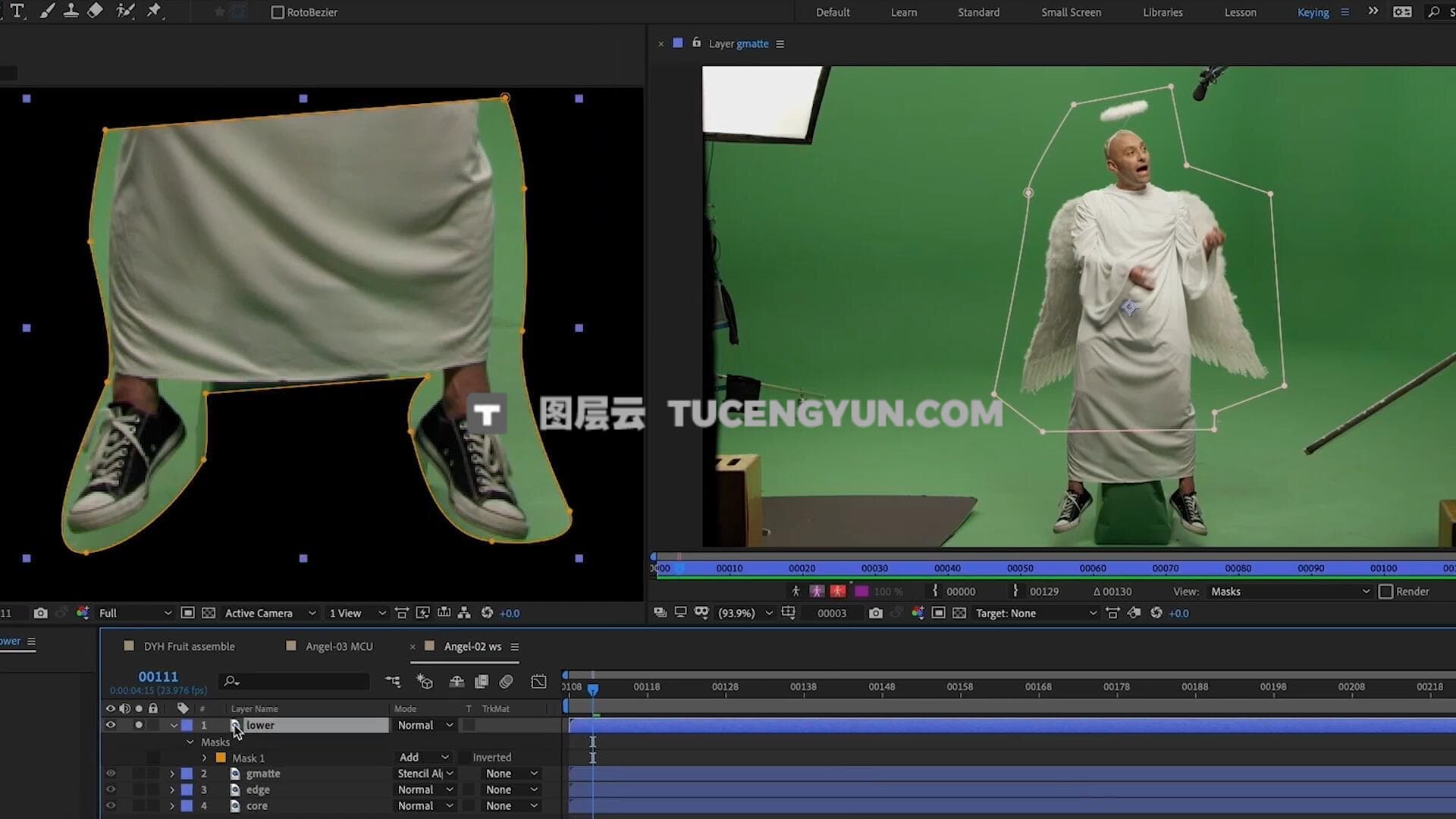This screenshot has width=1456, height=819.
Task: Open gmatte Stencil Alpha mode dropdown
Action: click(425, 773)
